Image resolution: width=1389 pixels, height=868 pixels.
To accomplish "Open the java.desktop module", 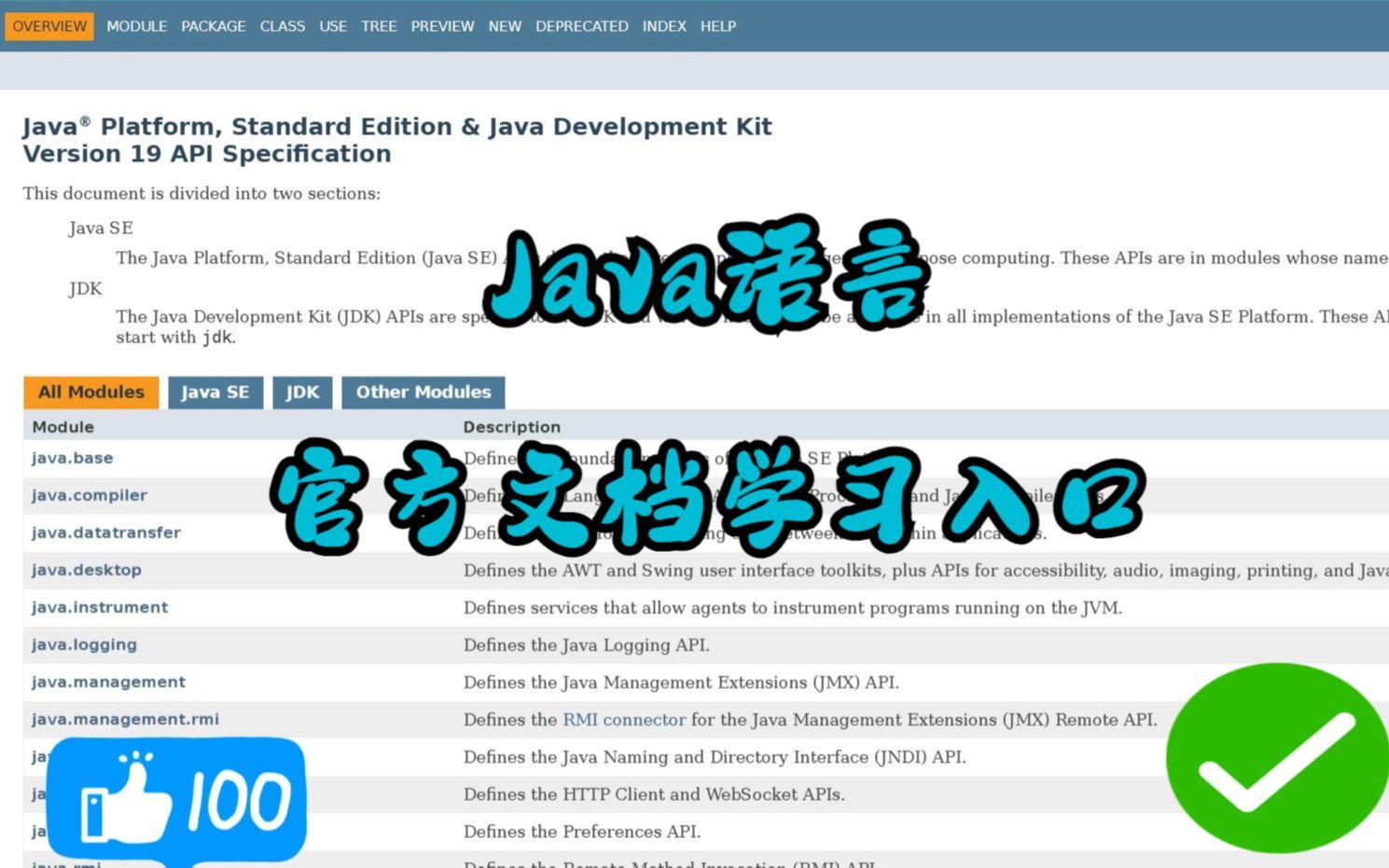I will point(86,570).
